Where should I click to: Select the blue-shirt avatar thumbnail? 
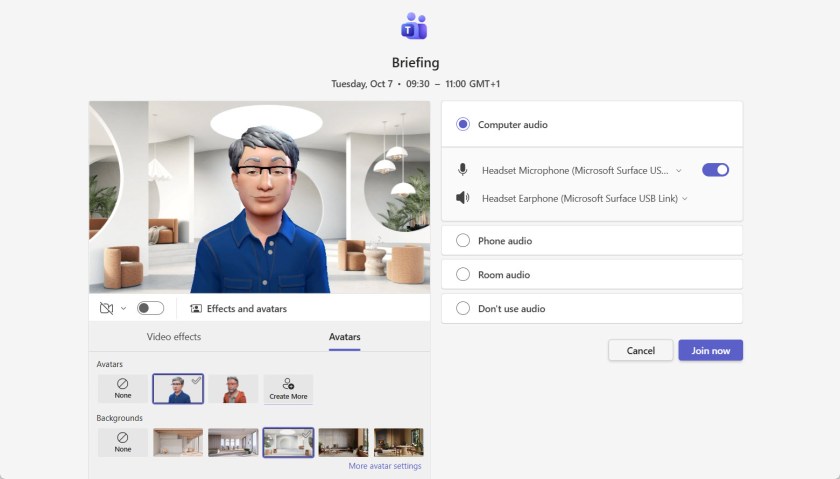(x=178, y=388)
